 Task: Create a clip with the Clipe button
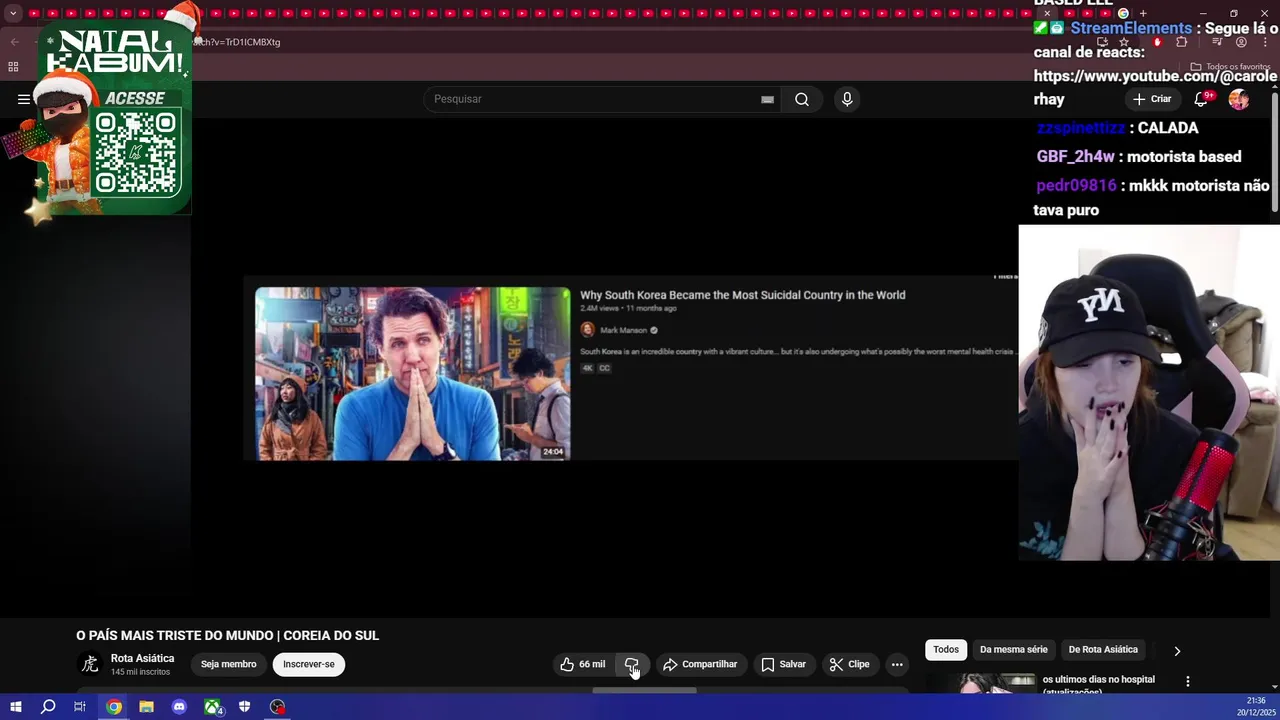click(849, 664)
